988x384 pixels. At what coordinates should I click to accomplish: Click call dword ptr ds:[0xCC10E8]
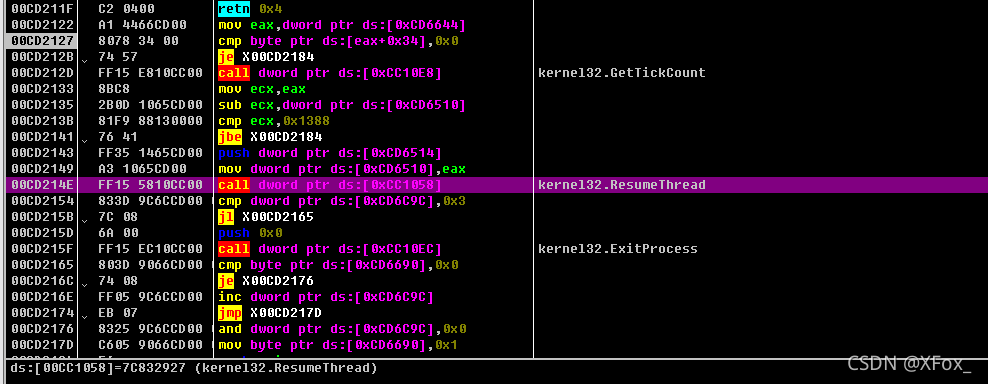click(x=330, y=73)
